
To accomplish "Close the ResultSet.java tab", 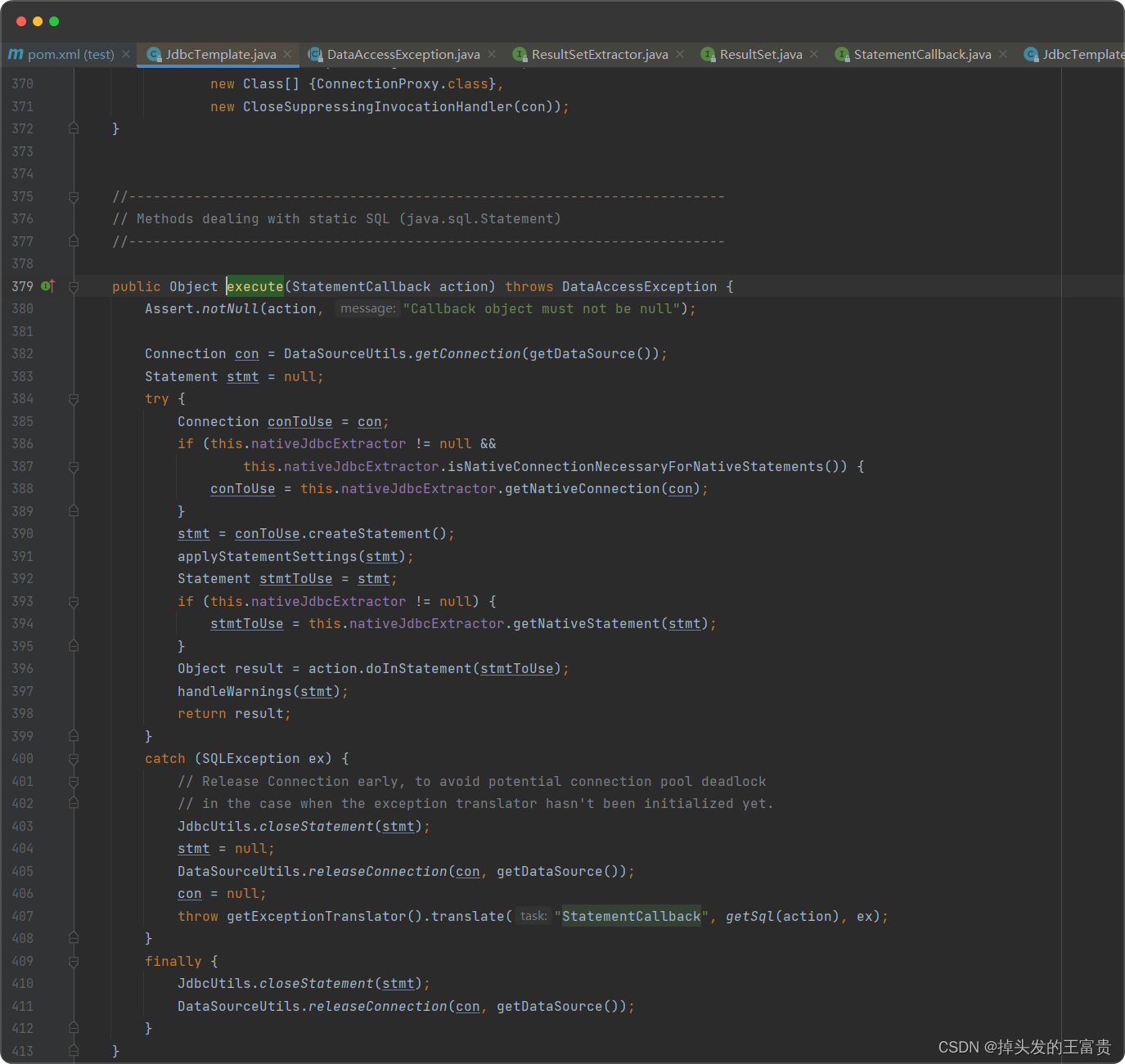I will pyautogui.click(x=814, y=54).
